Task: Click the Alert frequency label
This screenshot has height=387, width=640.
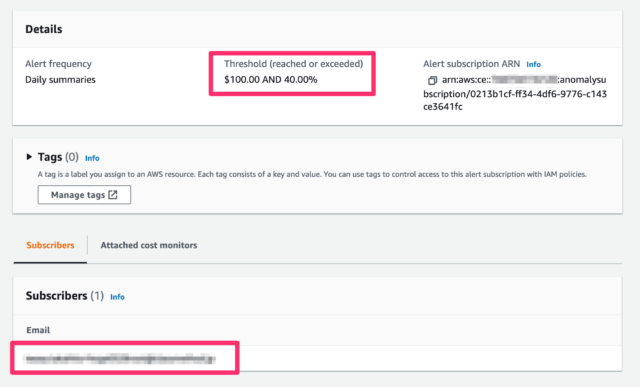Action: point(58,64)
